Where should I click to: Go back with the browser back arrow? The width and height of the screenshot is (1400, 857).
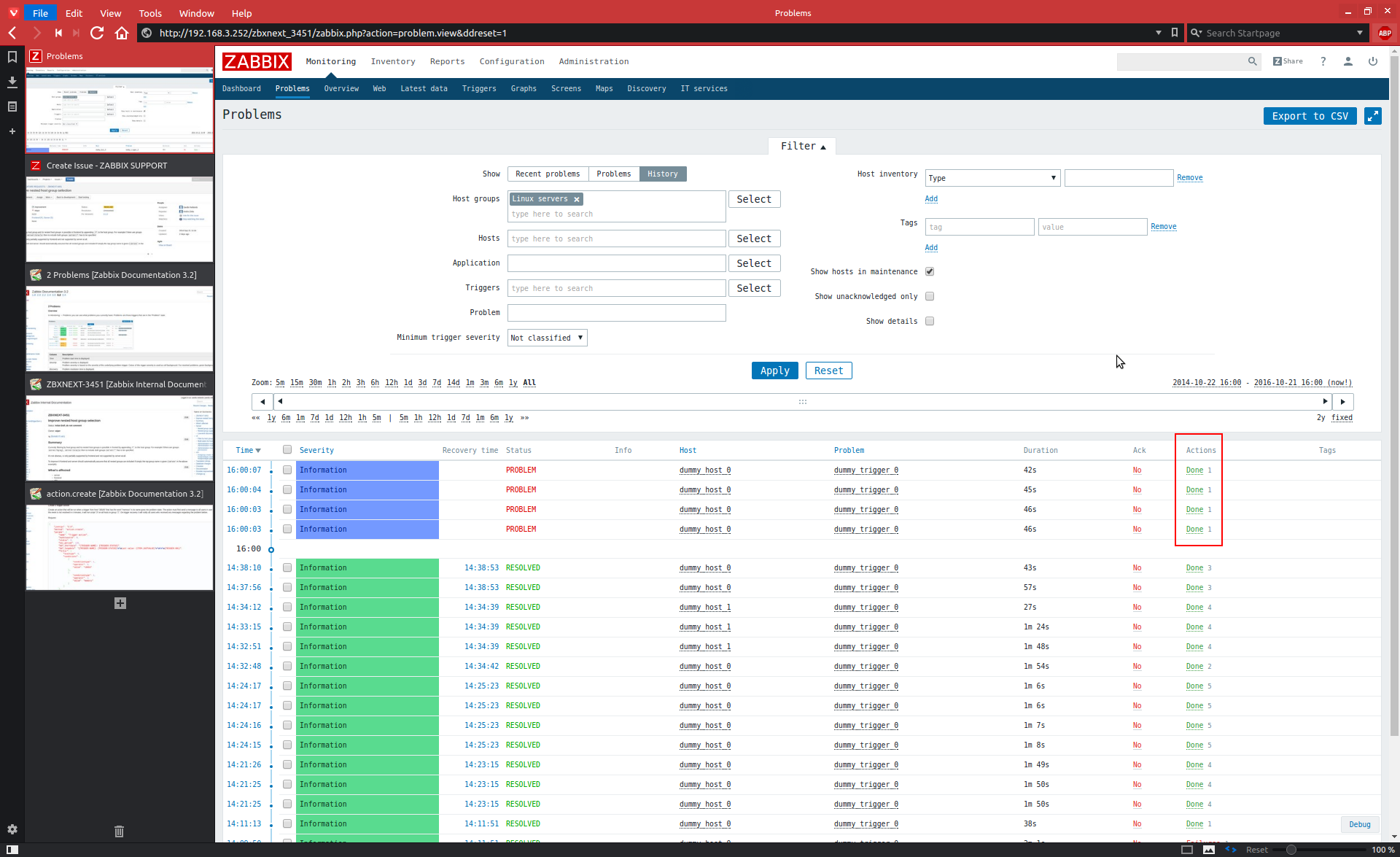12,33
